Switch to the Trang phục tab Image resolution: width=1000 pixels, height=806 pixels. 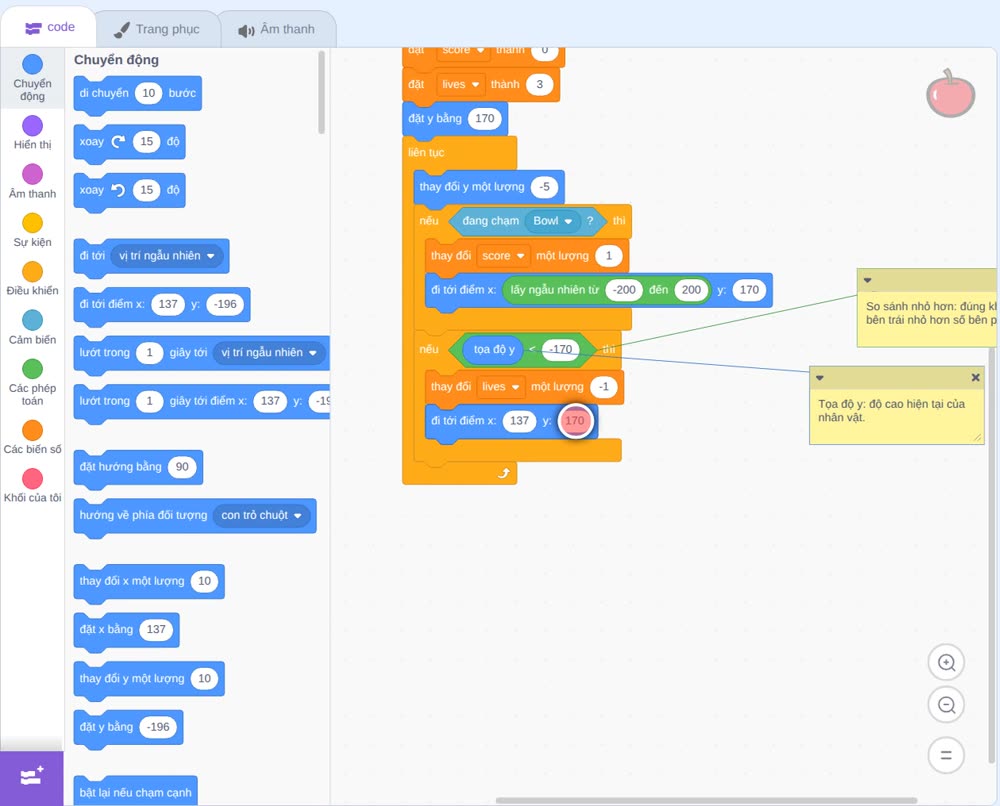pyautogui.click(x=157, y=29)
